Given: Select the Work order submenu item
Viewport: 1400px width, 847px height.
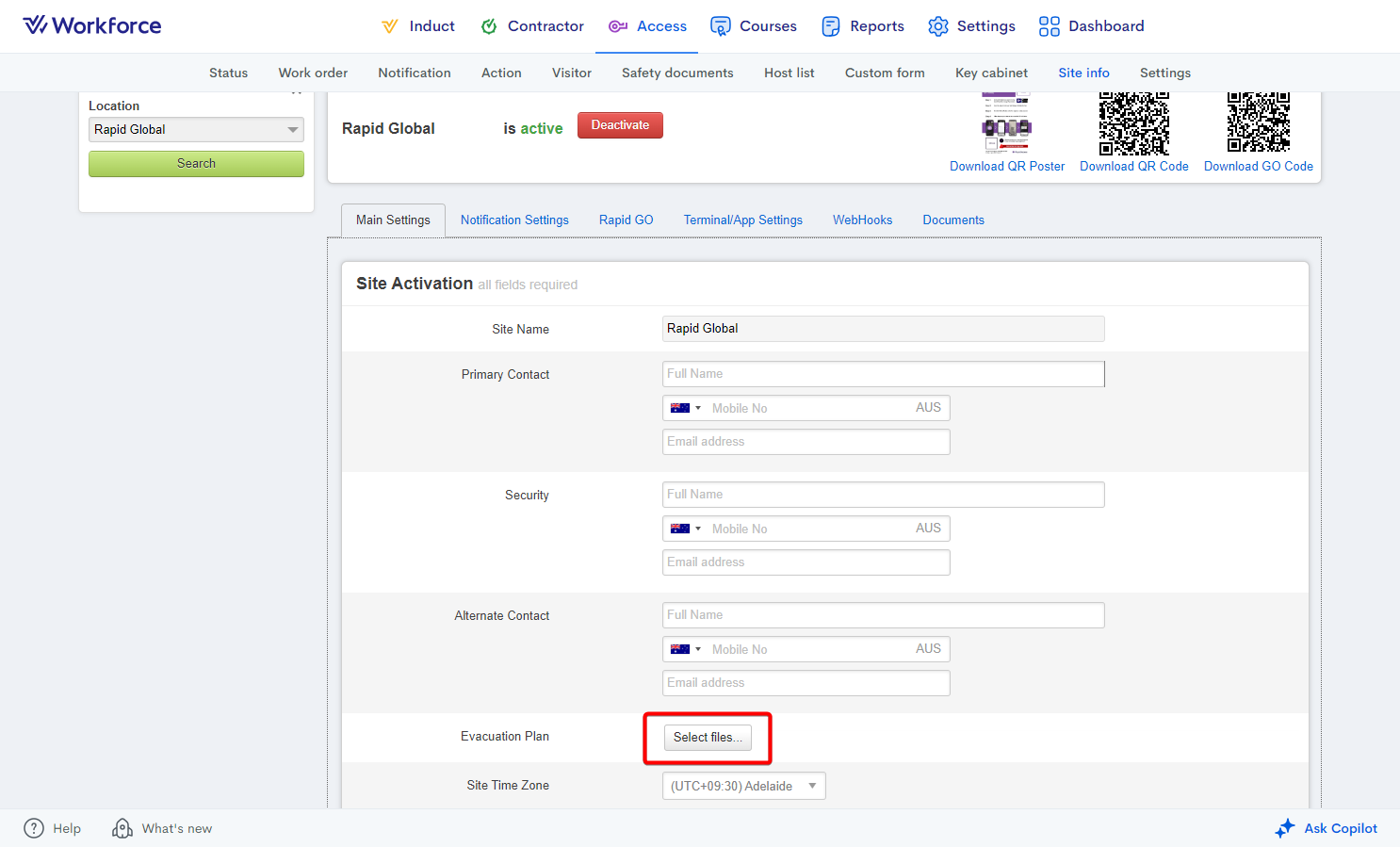Looking at the screenshot, I should [x=313, y=73].
